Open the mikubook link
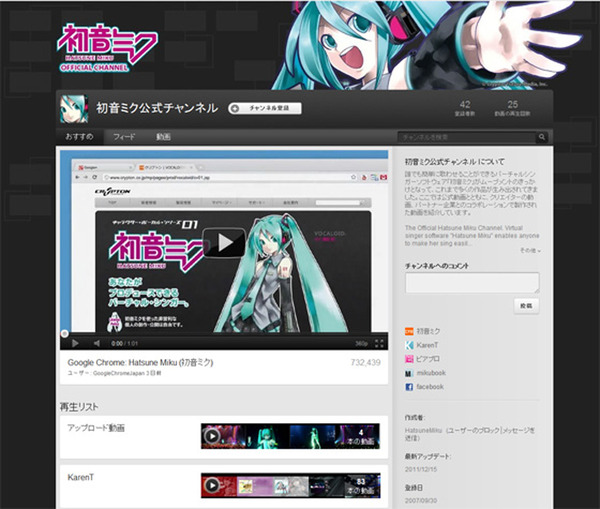 431,373
